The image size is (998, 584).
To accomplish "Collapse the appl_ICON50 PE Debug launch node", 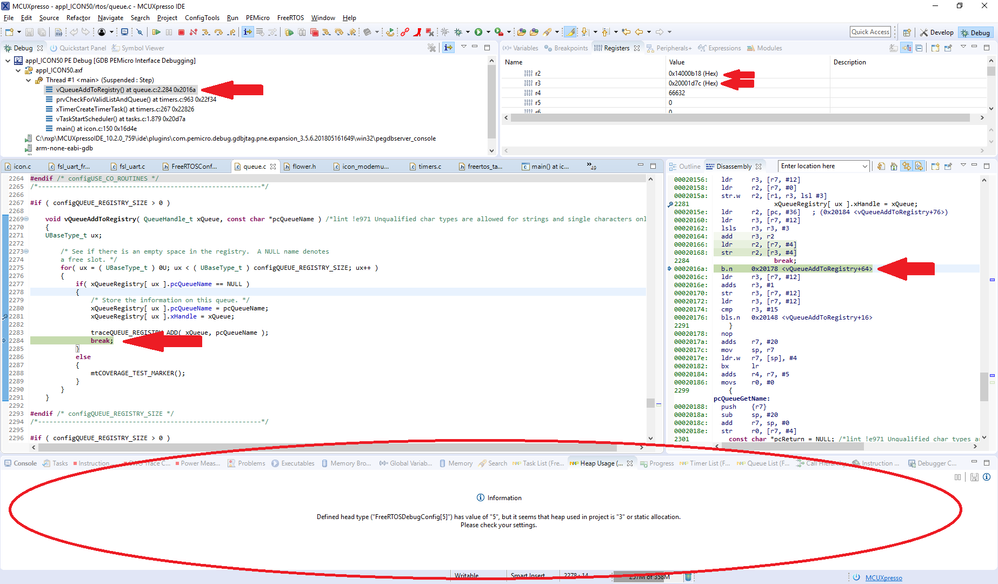I will coord(8,60).
